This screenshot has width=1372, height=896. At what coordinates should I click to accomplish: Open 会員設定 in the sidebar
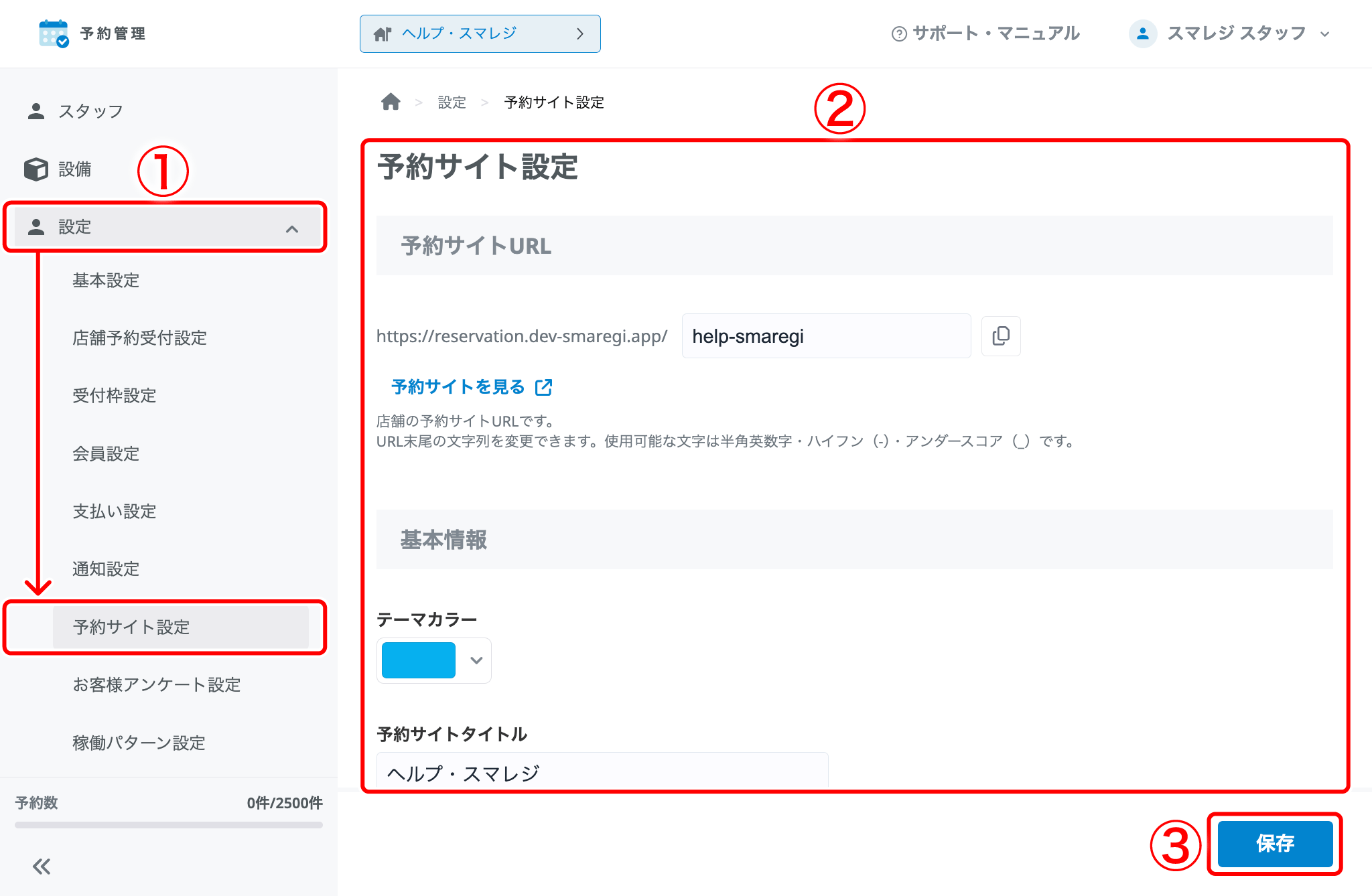pyautogui.click(x=106, y=453)
